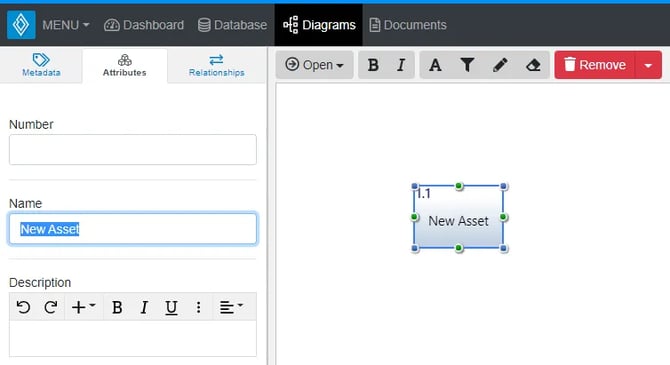Image resolution: width=670 pixels, height=365 pixels.
Task: Toggle bold in the diagram toolbar
Action: [373, 65]
